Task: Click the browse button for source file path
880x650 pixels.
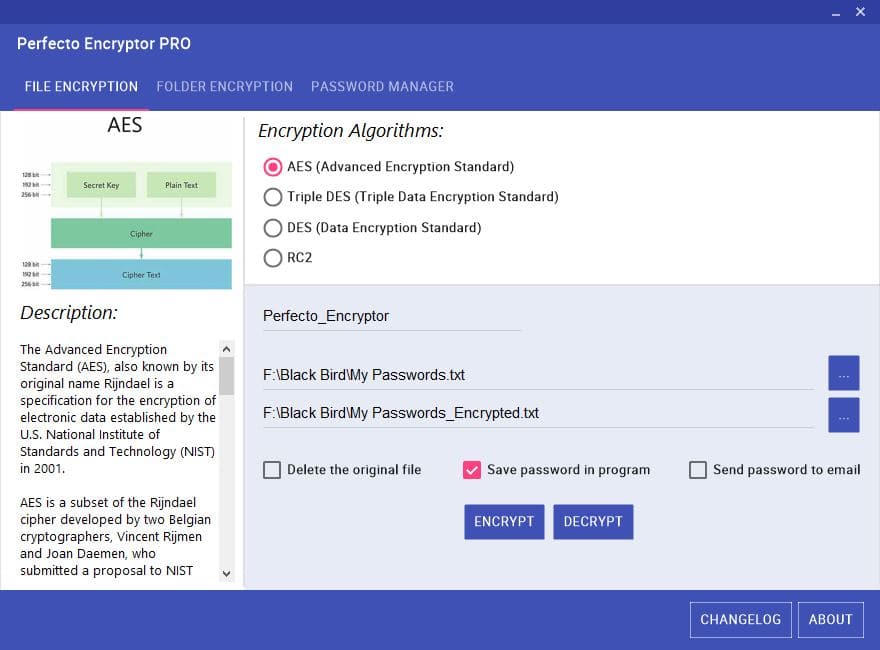Action: (x=843, y=373)
